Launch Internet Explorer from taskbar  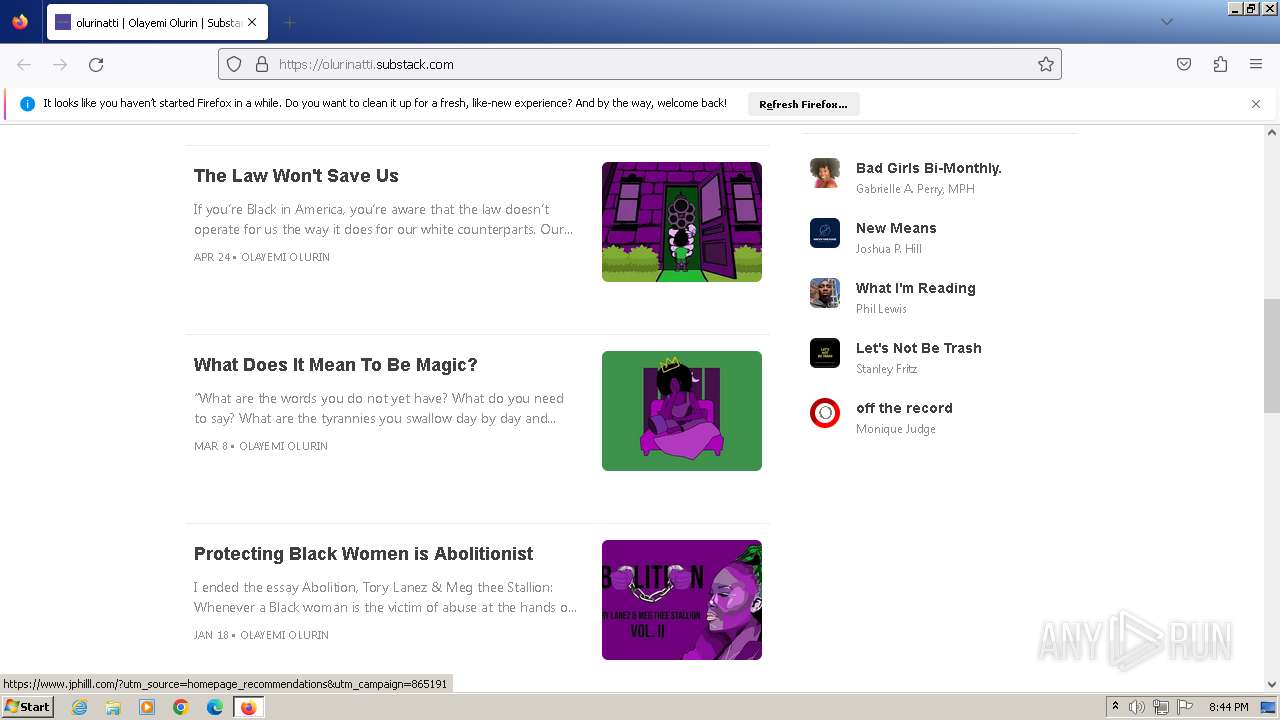[x=79, y=707]
